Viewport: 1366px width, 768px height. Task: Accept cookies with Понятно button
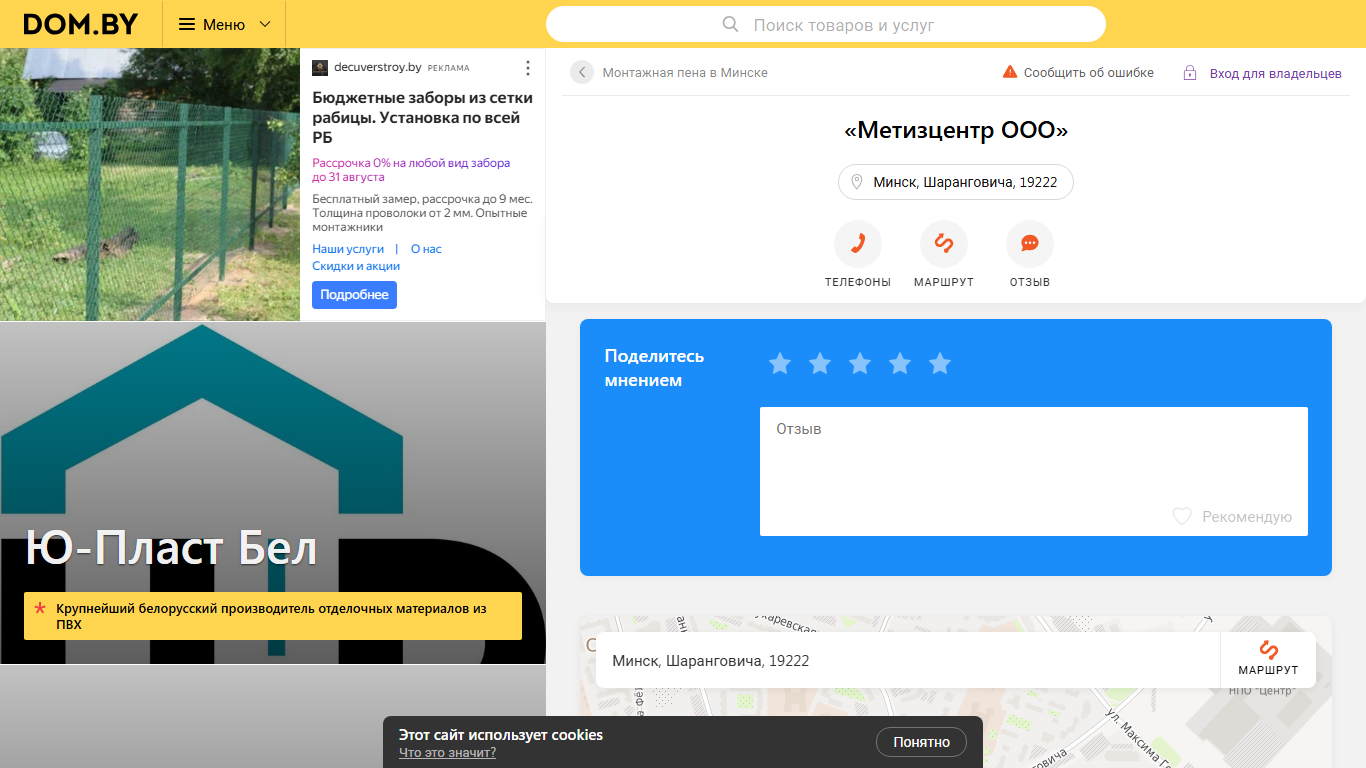[921, 742]
